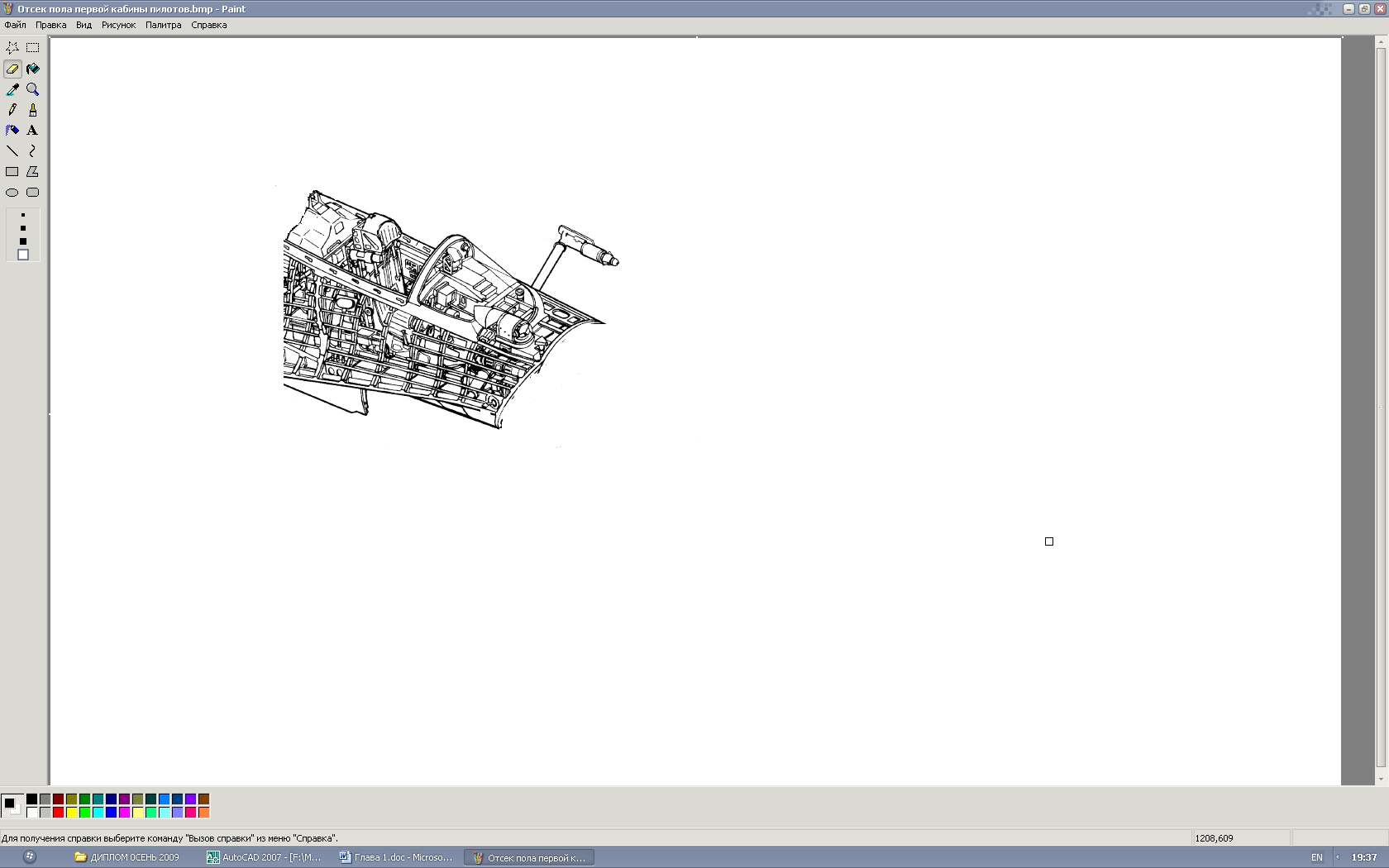The height and width of the screenshot is (868, 1389).
Task: Select the Text tool
Action: 33,131
